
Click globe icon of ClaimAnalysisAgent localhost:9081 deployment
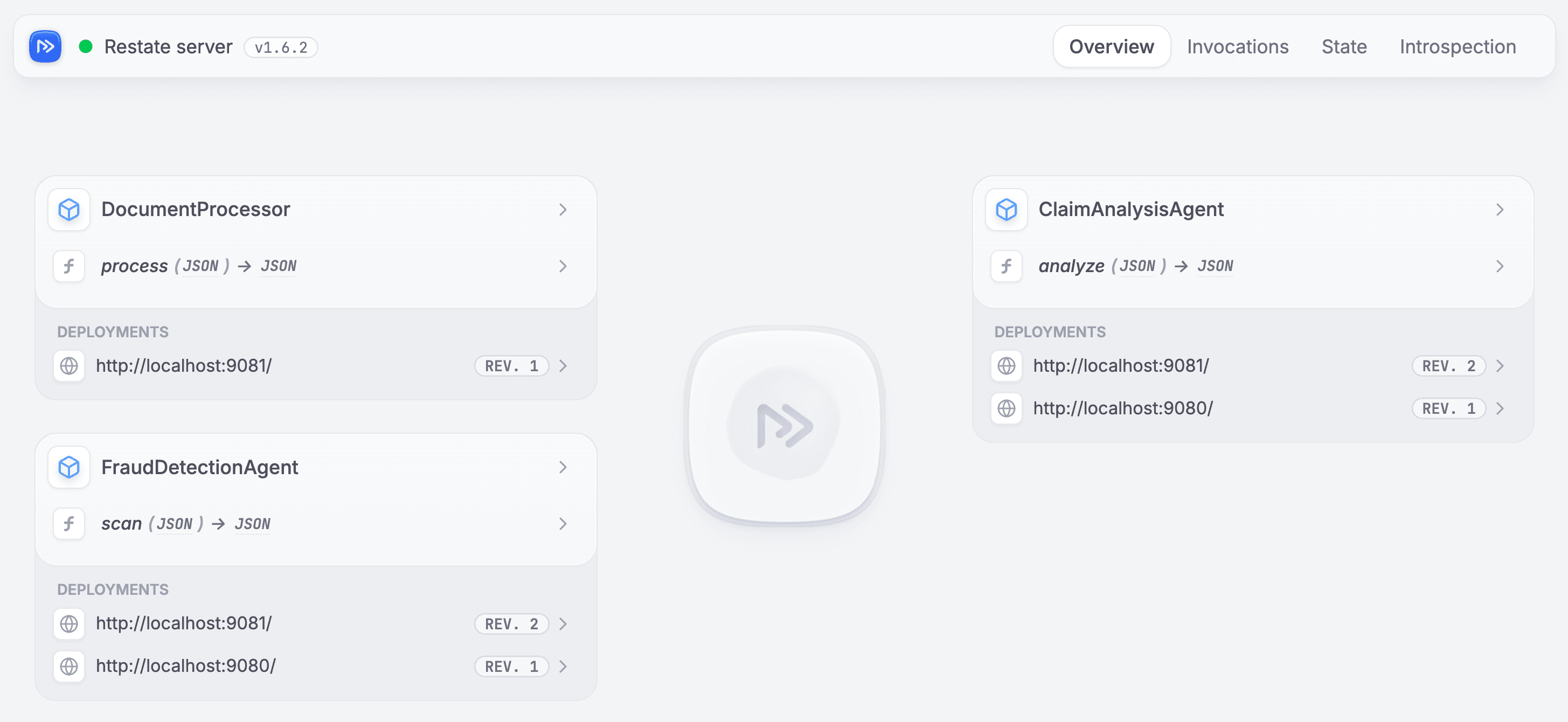1006,366
